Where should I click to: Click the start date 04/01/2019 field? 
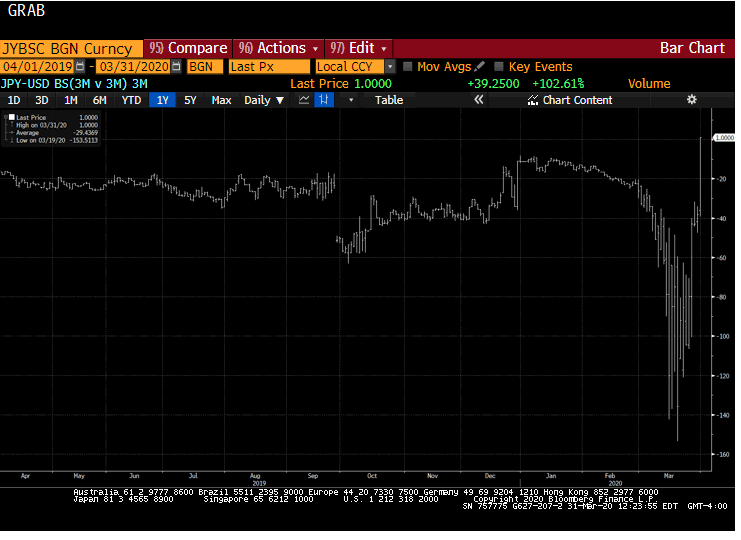(x=38, y=67)
